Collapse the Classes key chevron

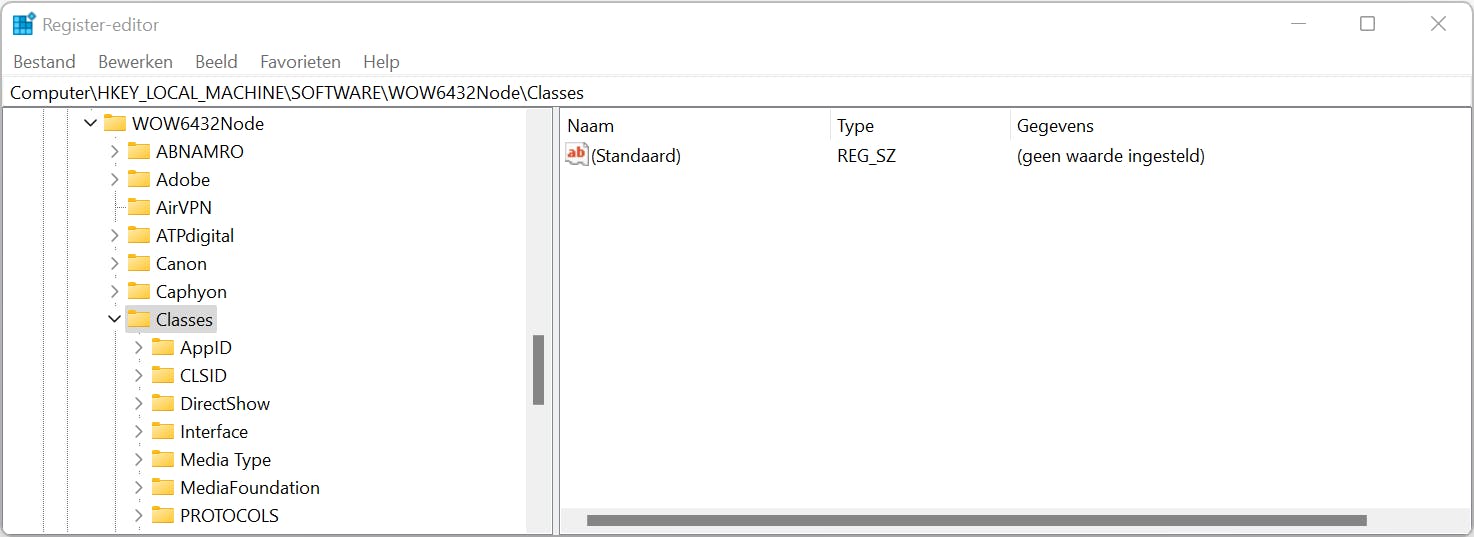pyautogui.click(x=115, y=320)
